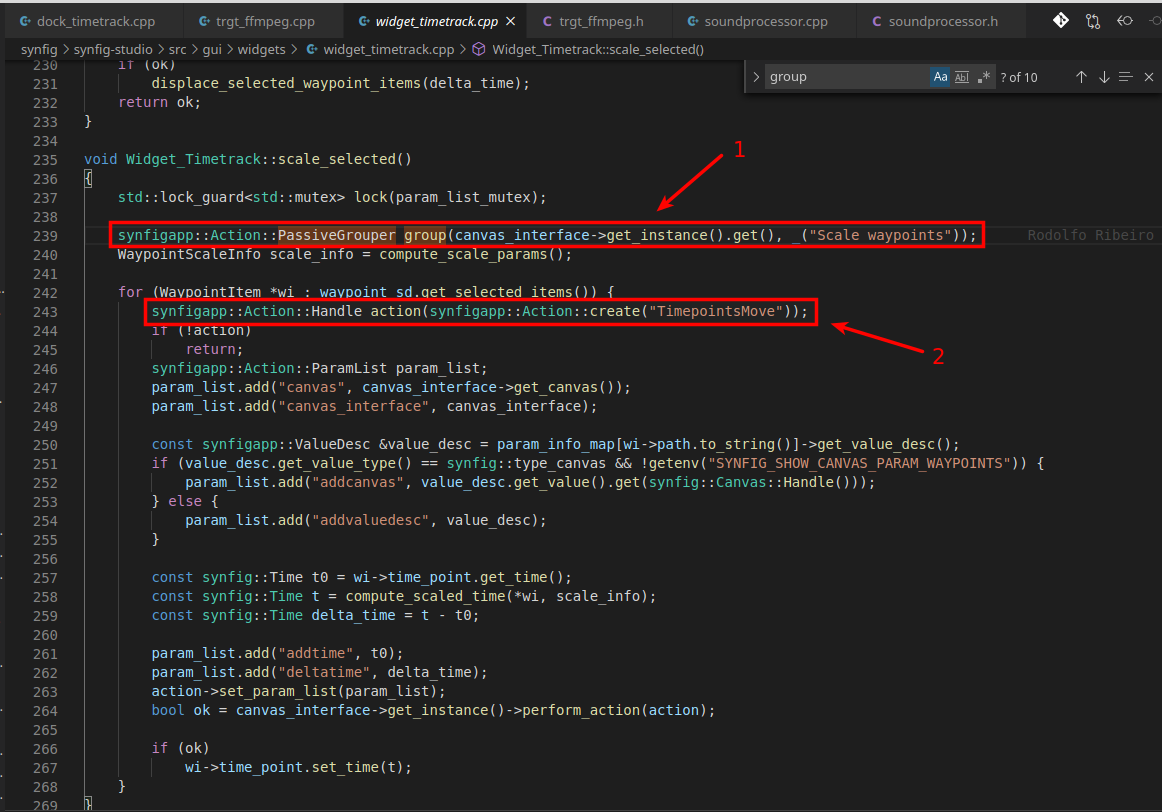
Task: Toggle Use Regular Expression in find
Action: click(983, 77)
